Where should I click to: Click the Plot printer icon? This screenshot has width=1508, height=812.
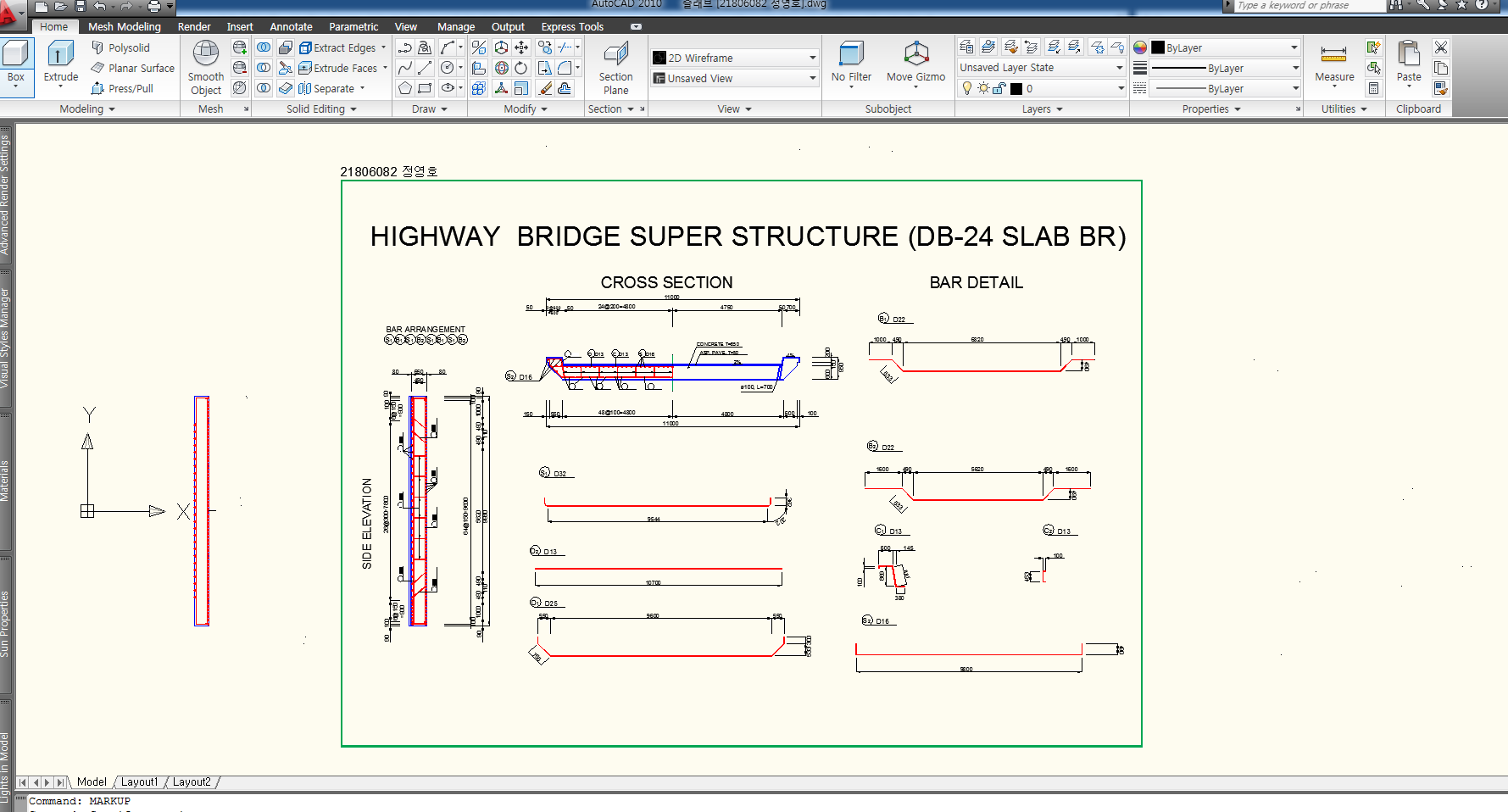point(153,6)
